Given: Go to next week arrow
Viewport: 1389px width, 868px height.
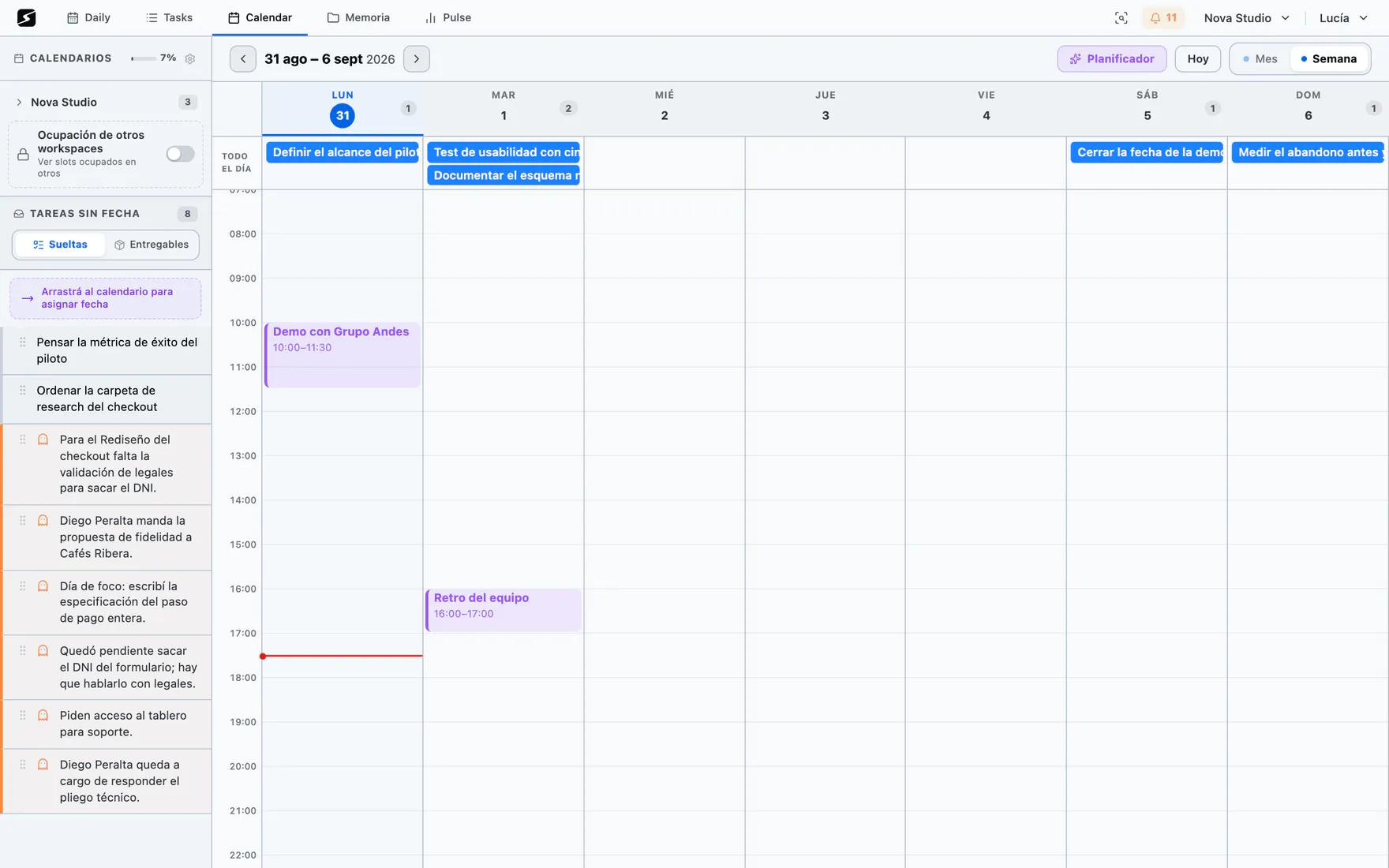Looking at the screenshot, I should 417,59.
